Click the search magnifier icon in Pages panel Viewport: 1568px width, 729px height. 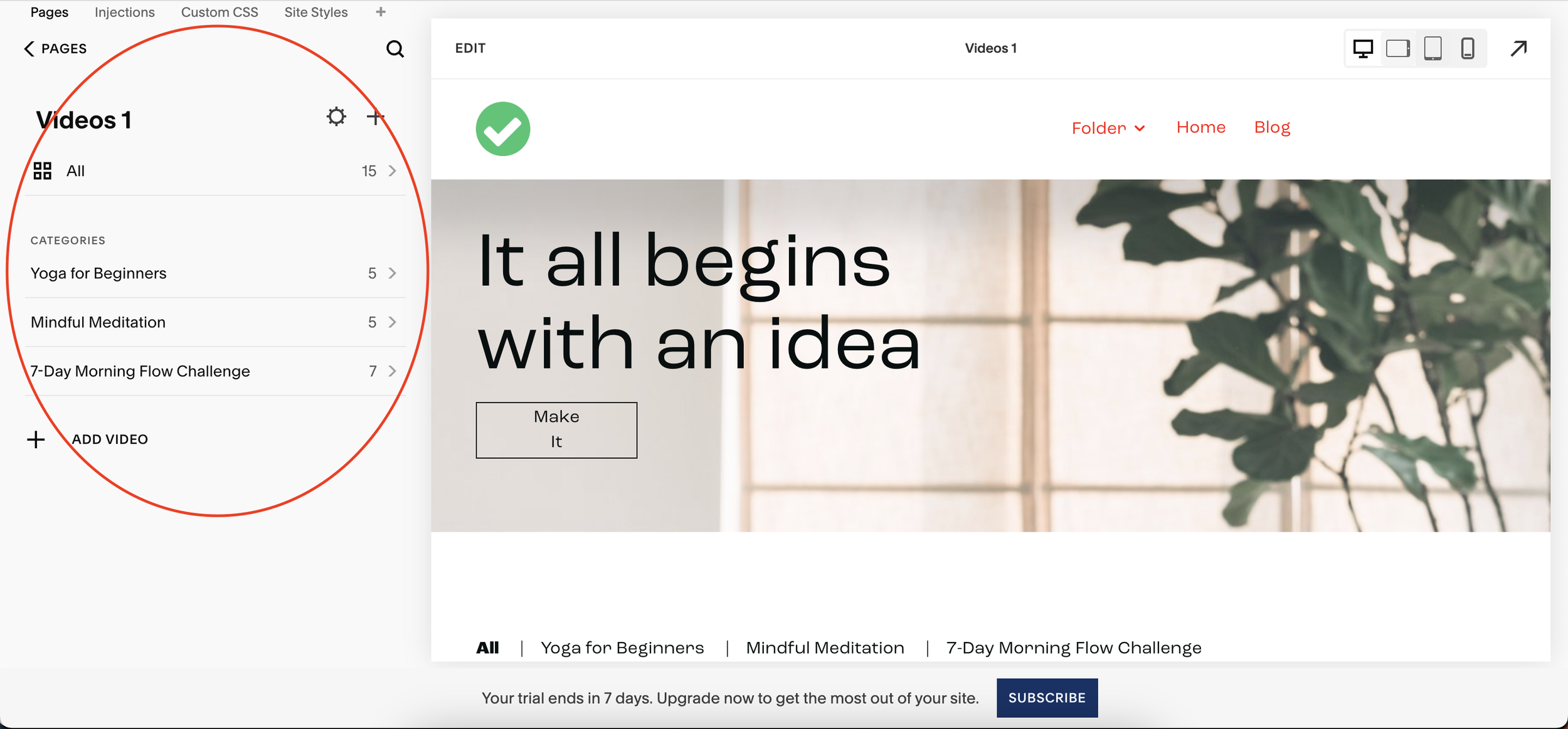click(395, 49)
